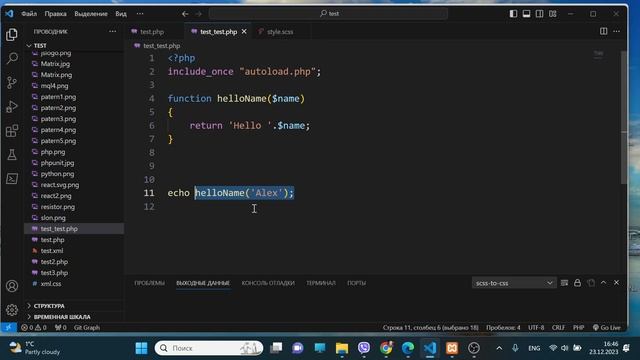The height and width of the screenshot is (360, 640).
Task: Open the Explorer view in activity bar
Action: click(12, 35)
